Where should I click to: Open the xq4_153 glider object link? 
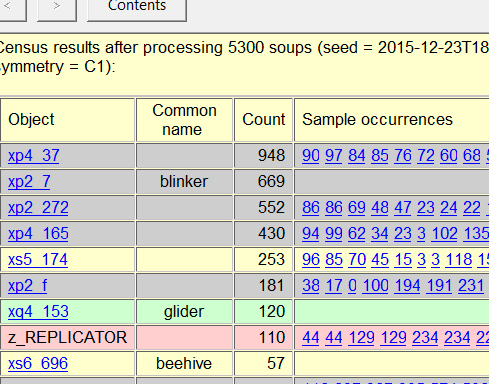(38, 312)
